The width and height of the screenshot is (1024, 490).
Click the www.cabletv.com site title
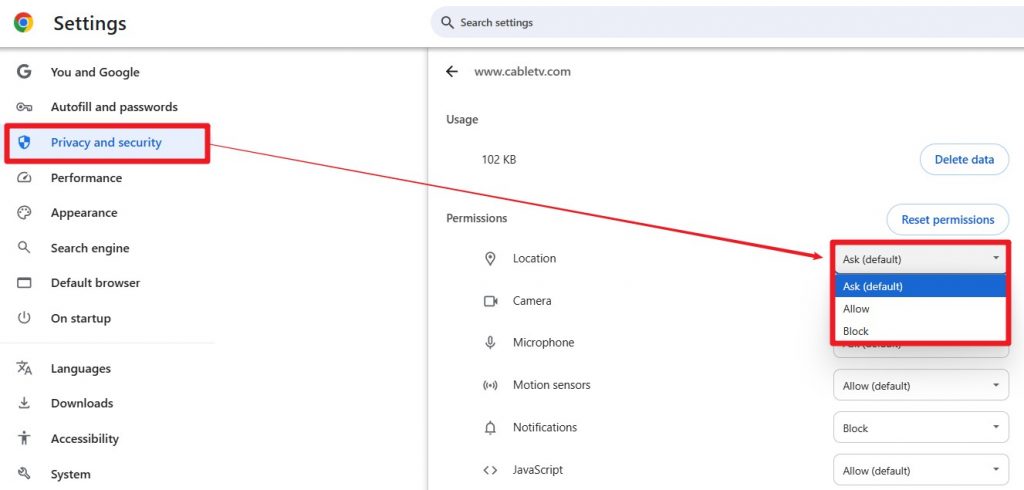point(522,72)
